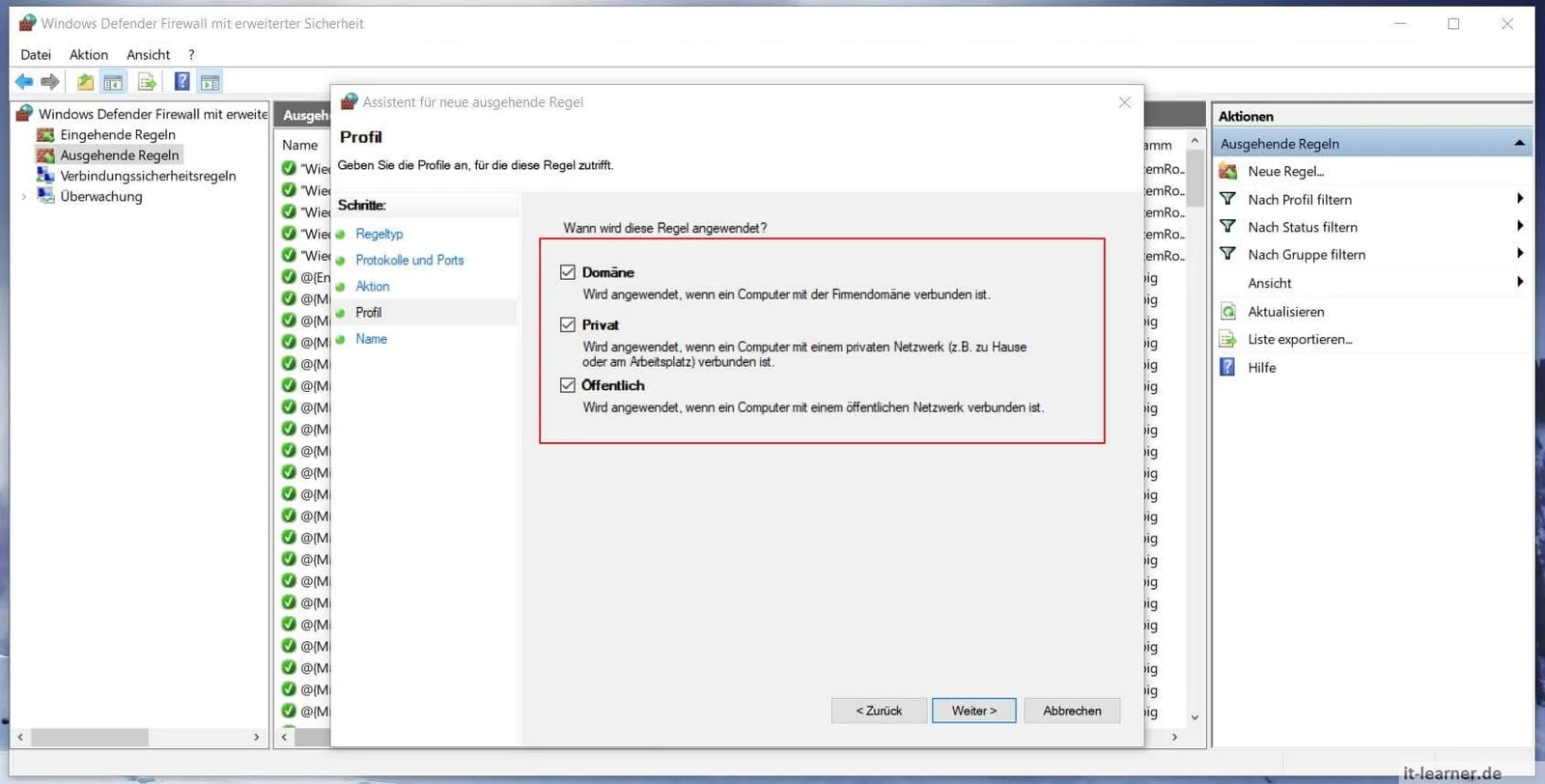Select the Profil wizard step
Screen dimensions: 1545x784
(368, 312)
